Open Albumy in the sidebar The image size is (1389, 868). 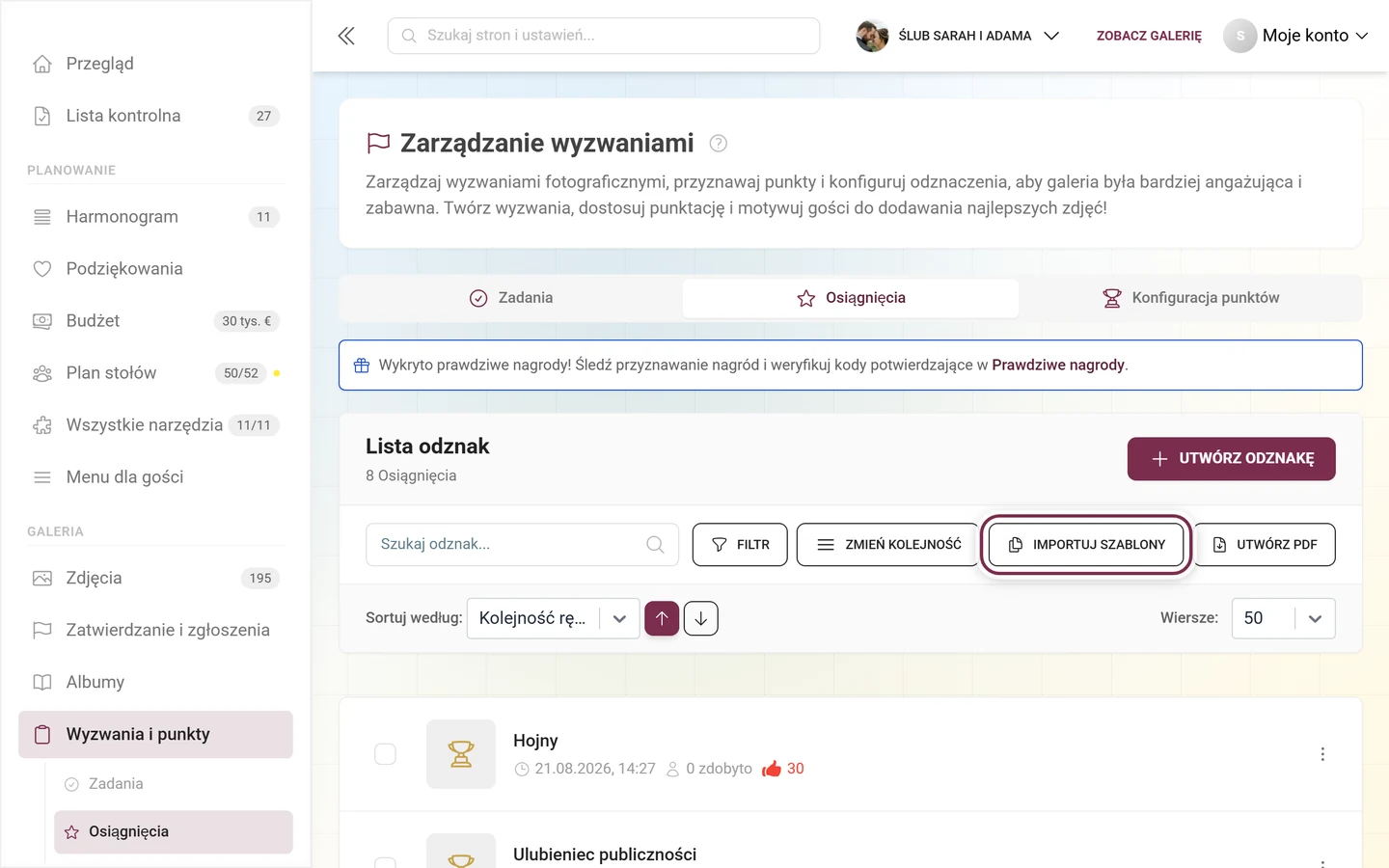155,683
